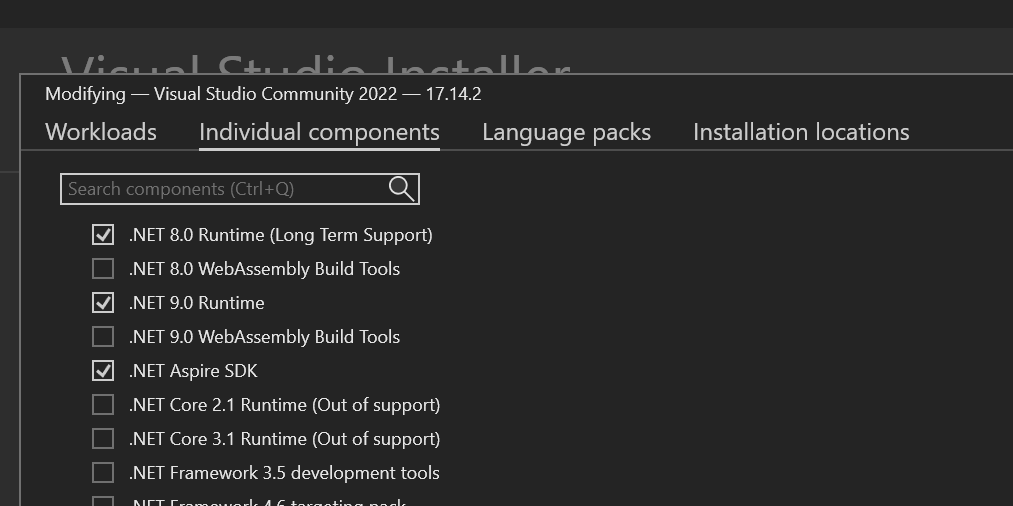Uncheck the .NET 9.0 Runtime checkbox
The image size is (1013, 506).
coord(103,303)
